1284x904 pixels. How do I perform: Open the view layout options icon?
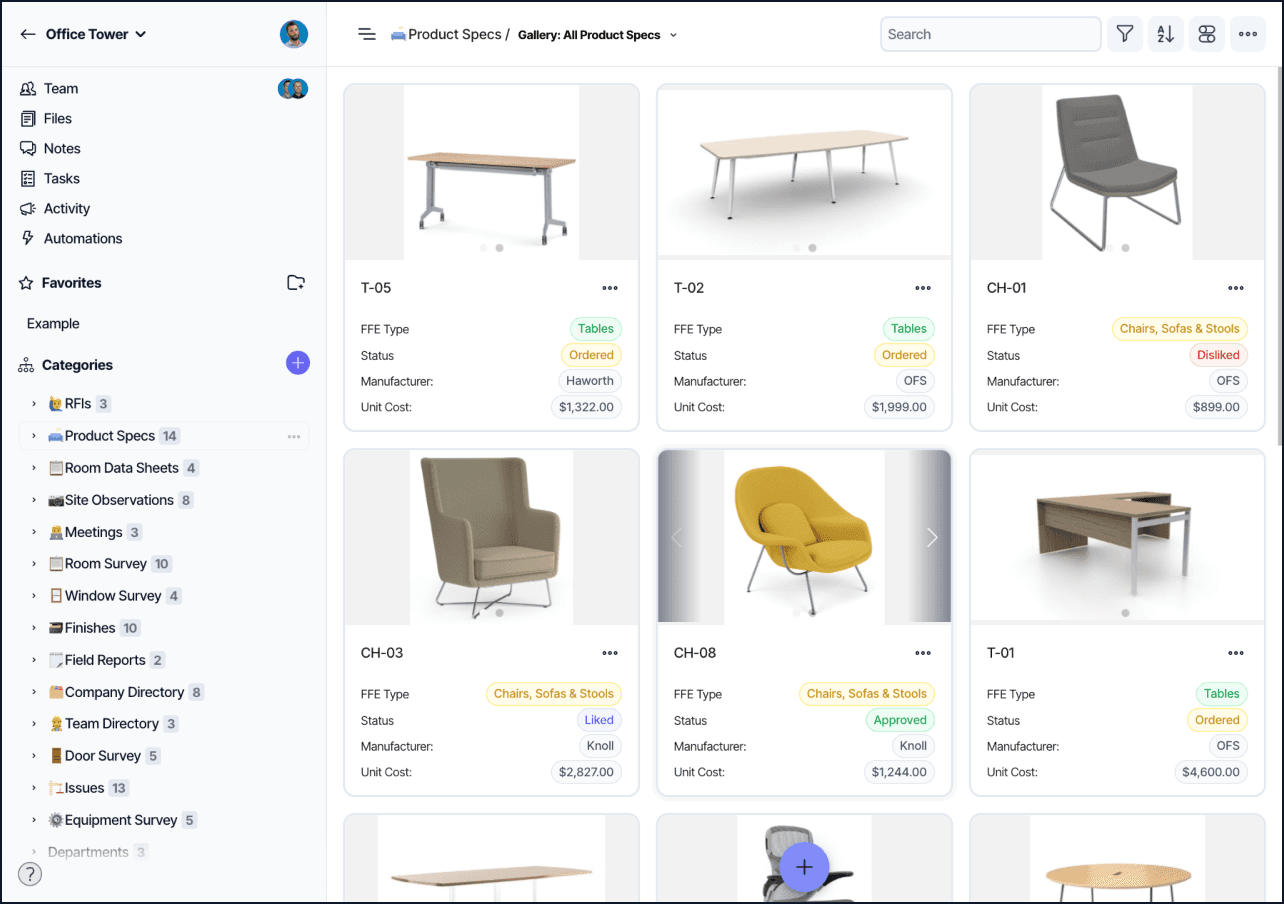click(1207, 34)
